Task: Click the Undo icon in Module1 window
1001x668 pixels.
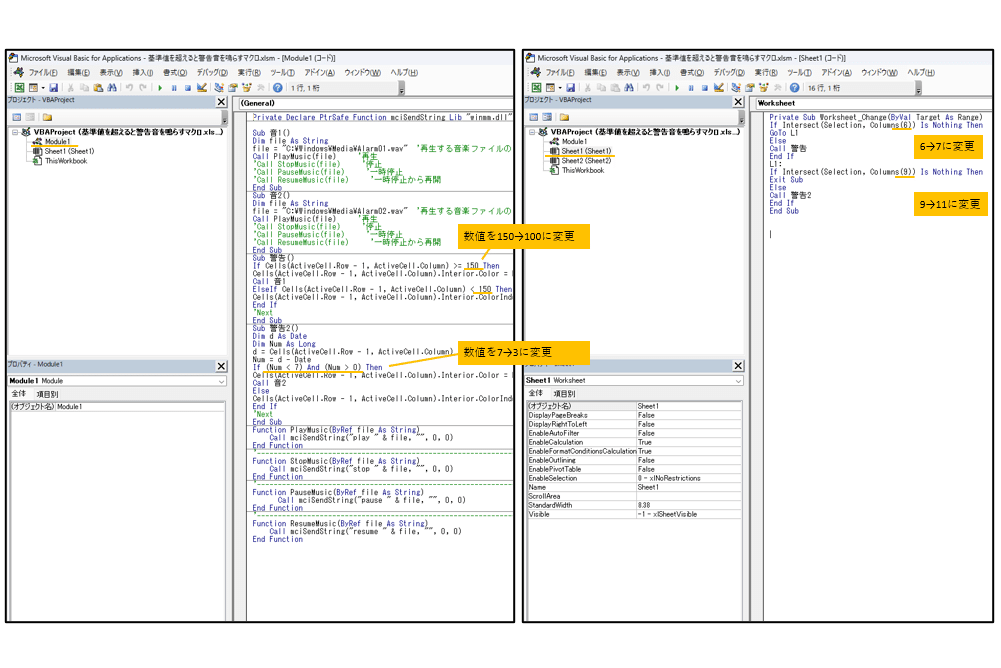Action: click(x=129, y=87)
